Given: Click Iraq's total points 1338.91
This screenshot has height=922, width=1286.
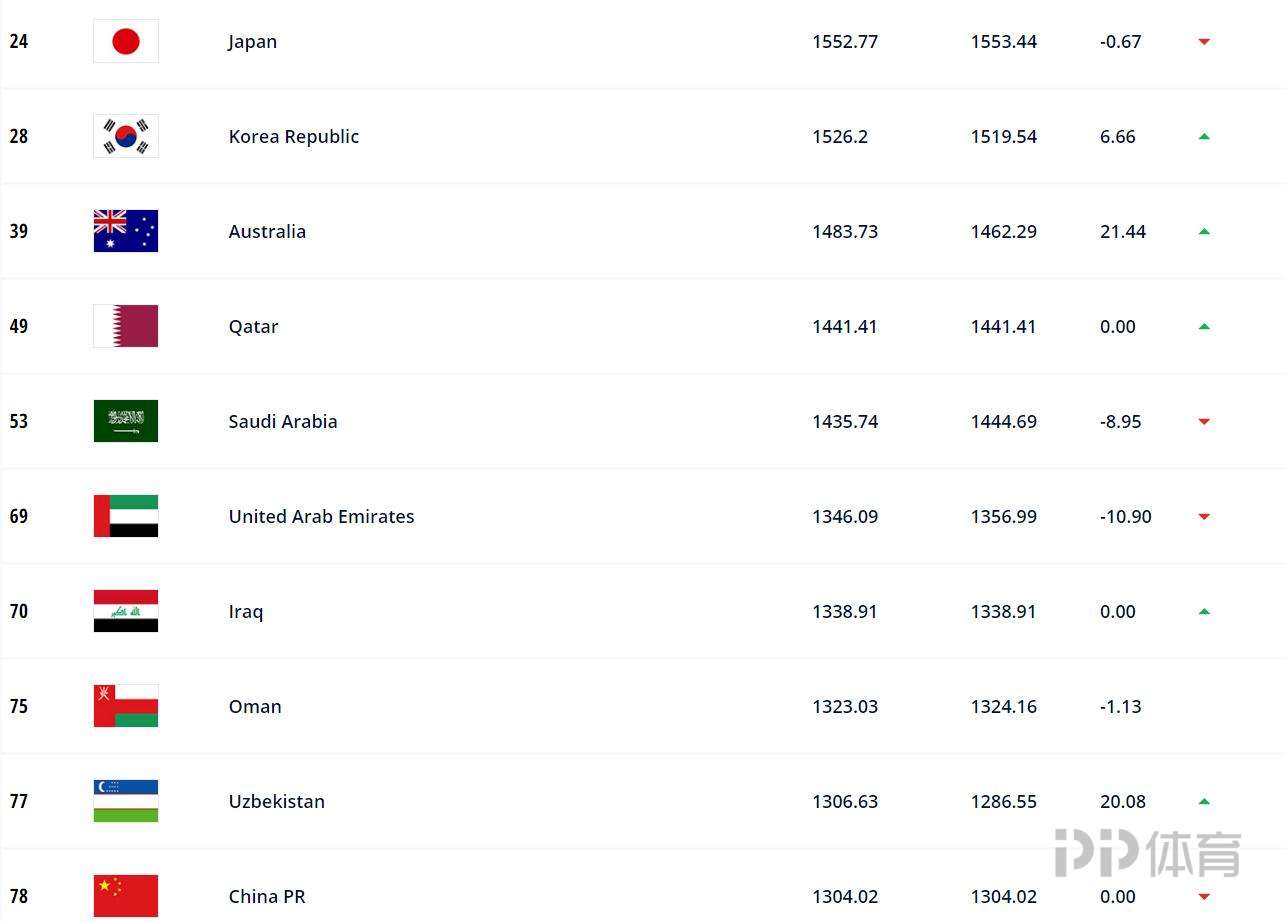Looking at the screenshot, I should click(845, 612).
